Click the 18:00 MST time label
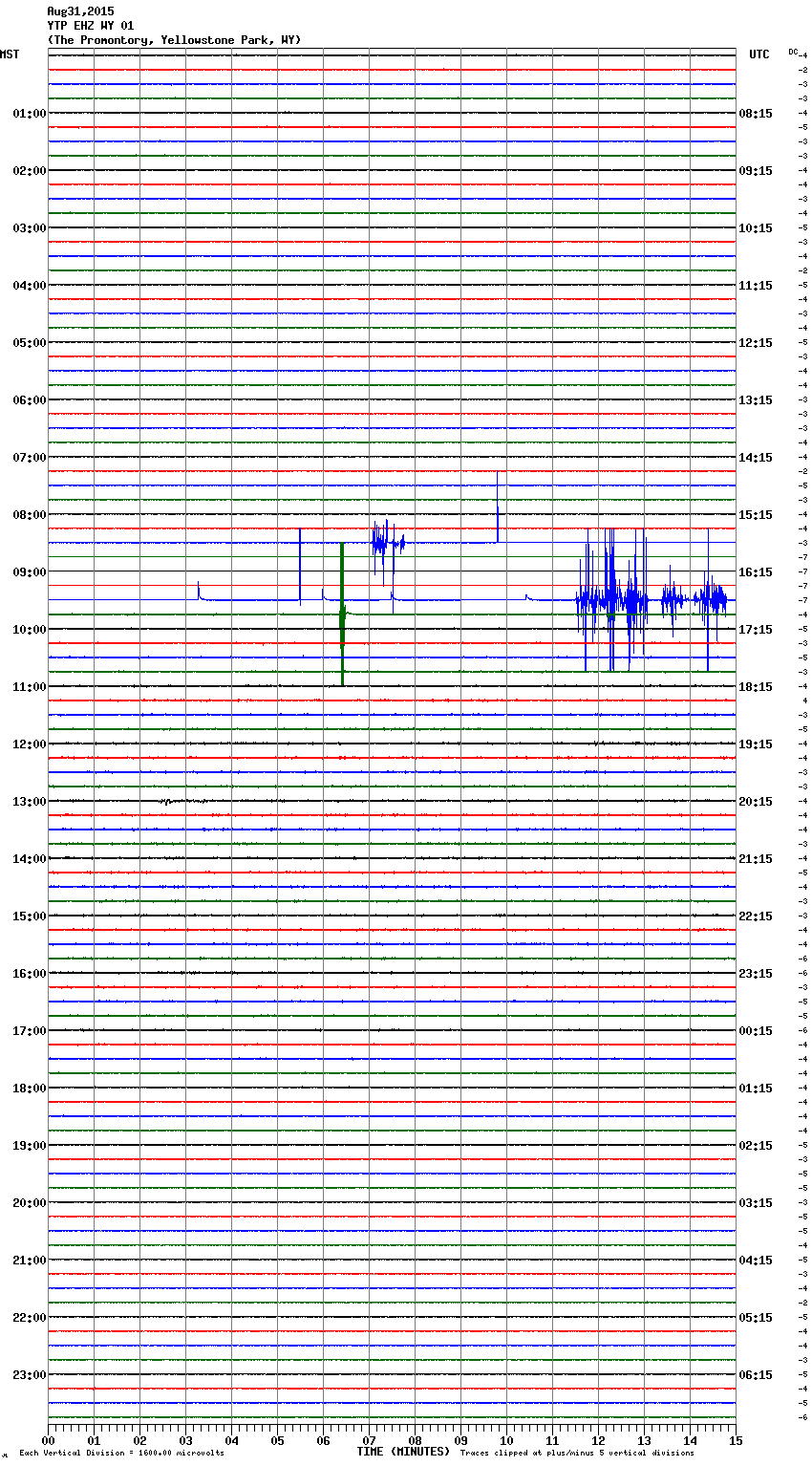The width and height of the screenshot is (812, 1466). (30, 1089)
